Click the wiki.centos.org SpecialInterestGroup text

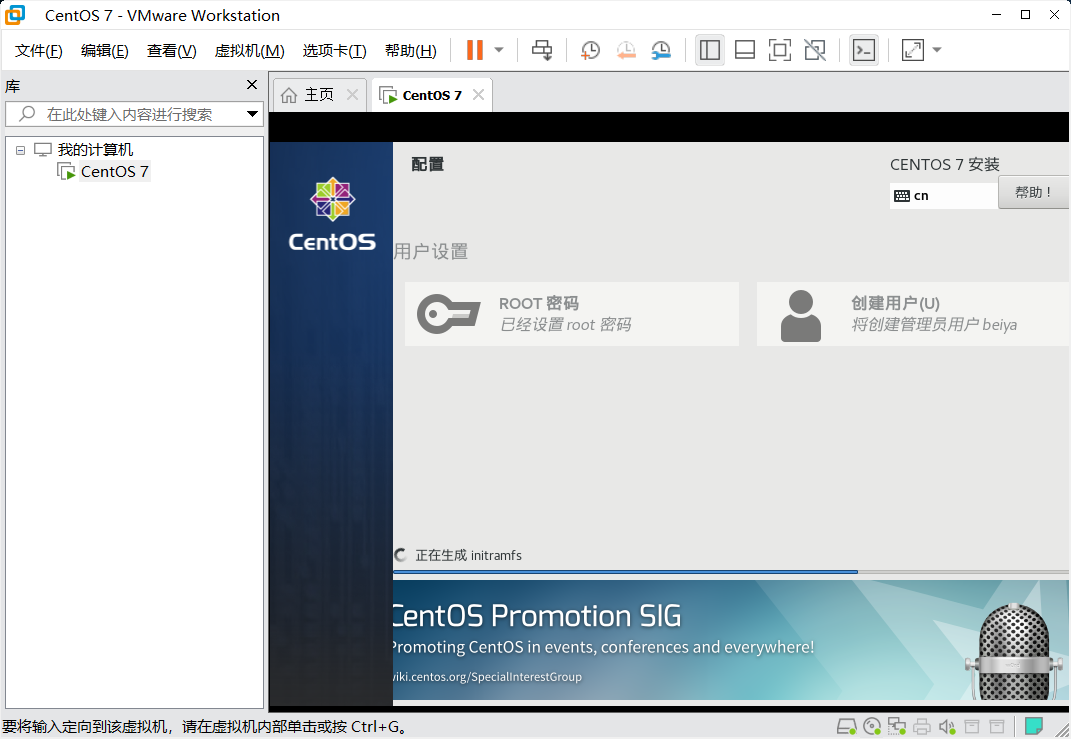(488, 677)
